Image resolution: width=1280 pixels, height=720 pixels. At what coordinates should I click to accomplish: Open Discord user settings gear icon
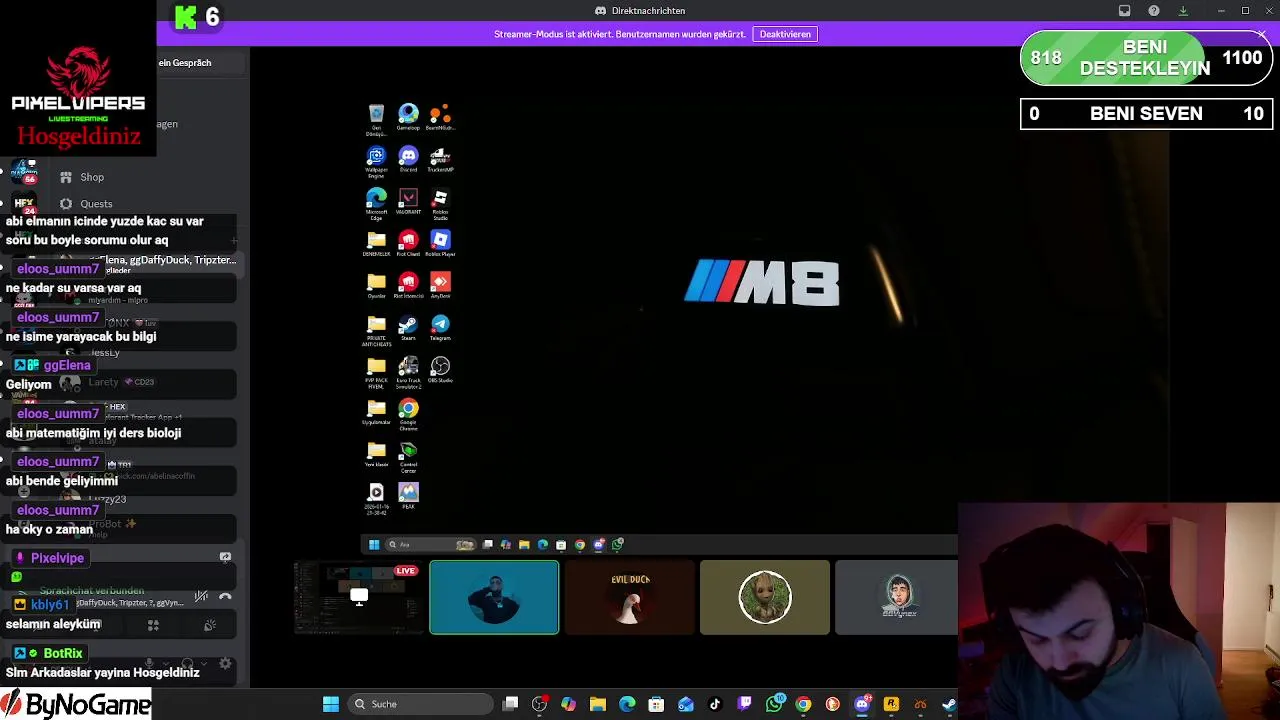click(225, 664)
